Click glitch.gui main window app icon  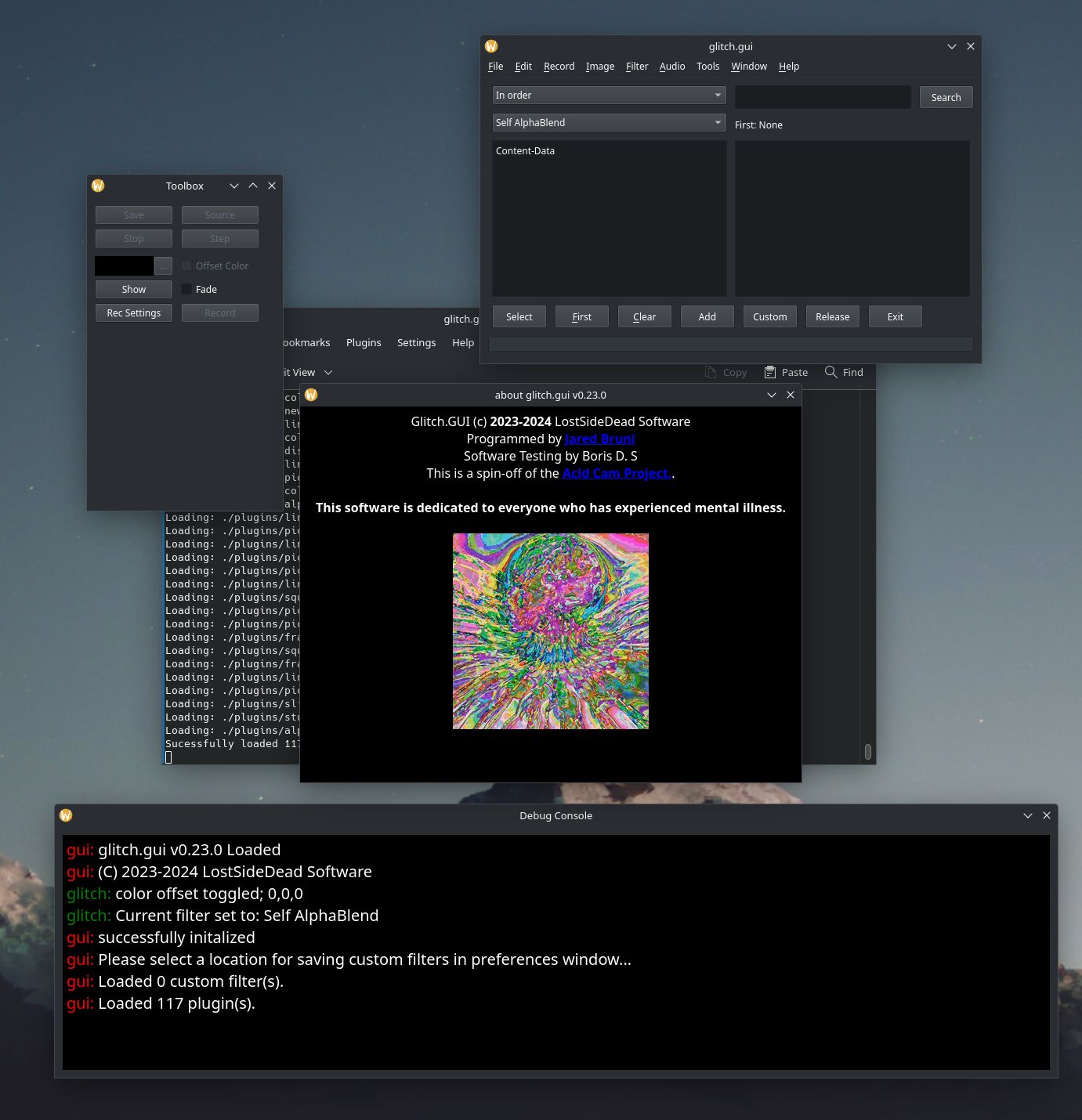point(491,46)
